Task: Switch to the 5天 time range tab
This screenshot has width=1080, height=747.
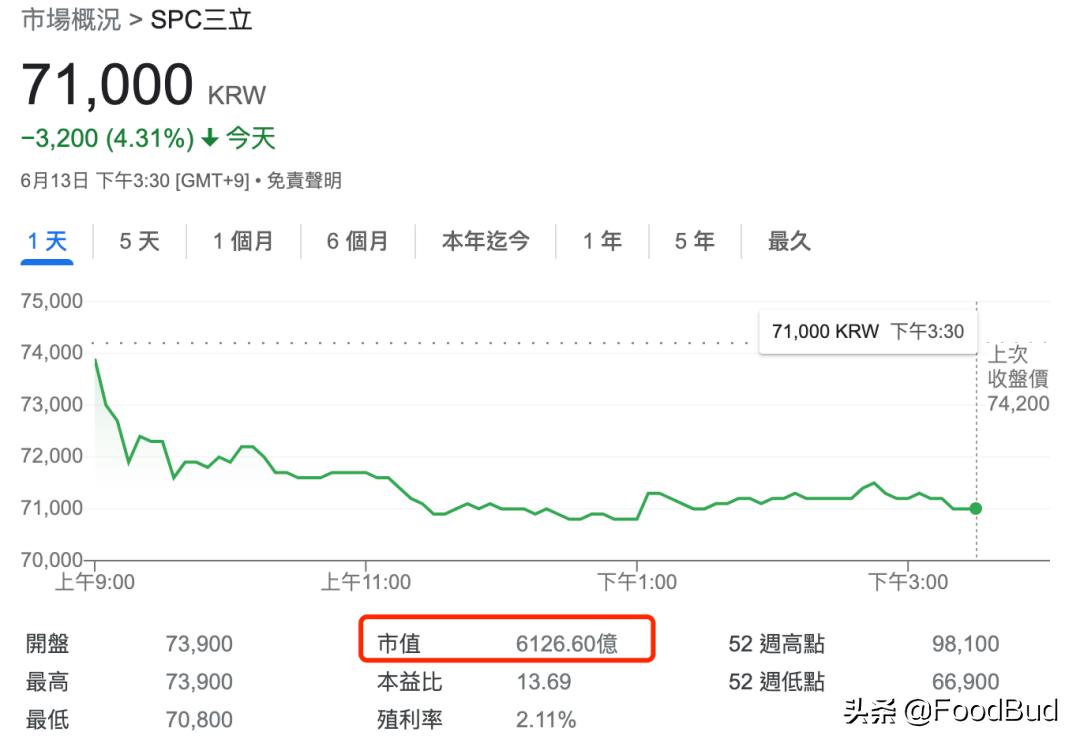Action: point(138,240)
